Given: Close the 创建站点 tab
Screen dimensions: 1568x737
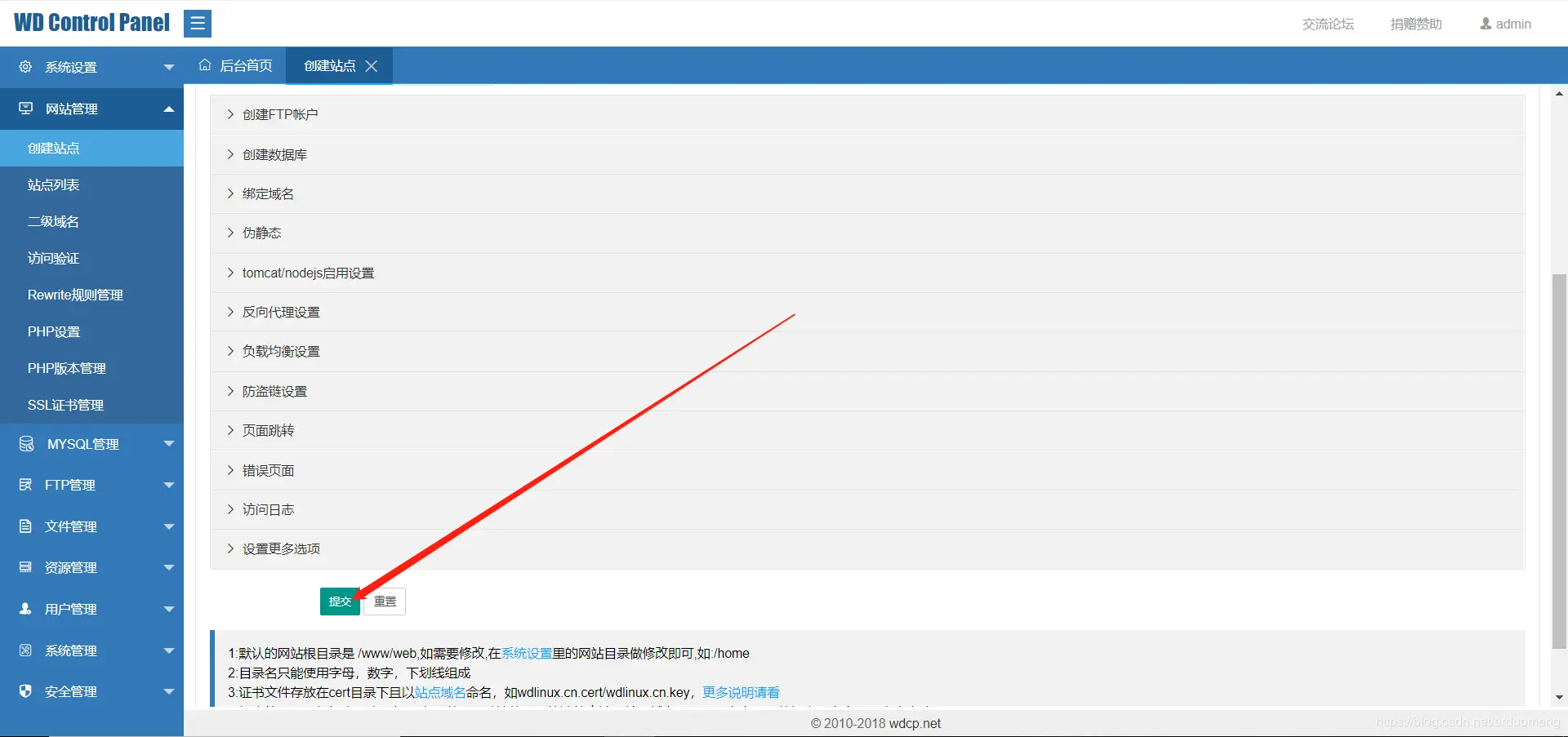Looking at the screenshot, I should (x=372, y=66).
